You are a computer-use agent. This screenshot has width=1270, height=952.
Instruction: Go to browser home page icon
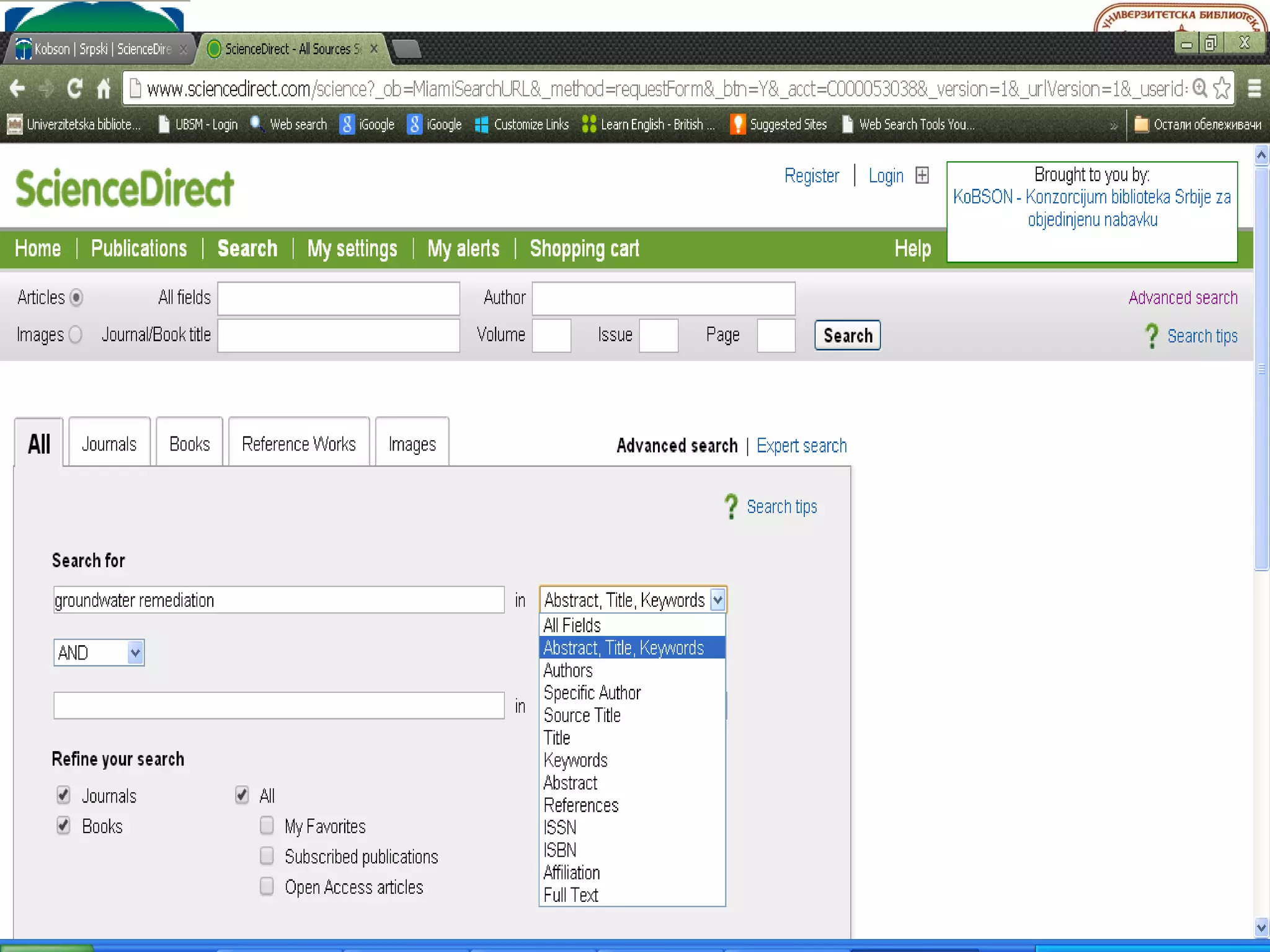[104, 89]
